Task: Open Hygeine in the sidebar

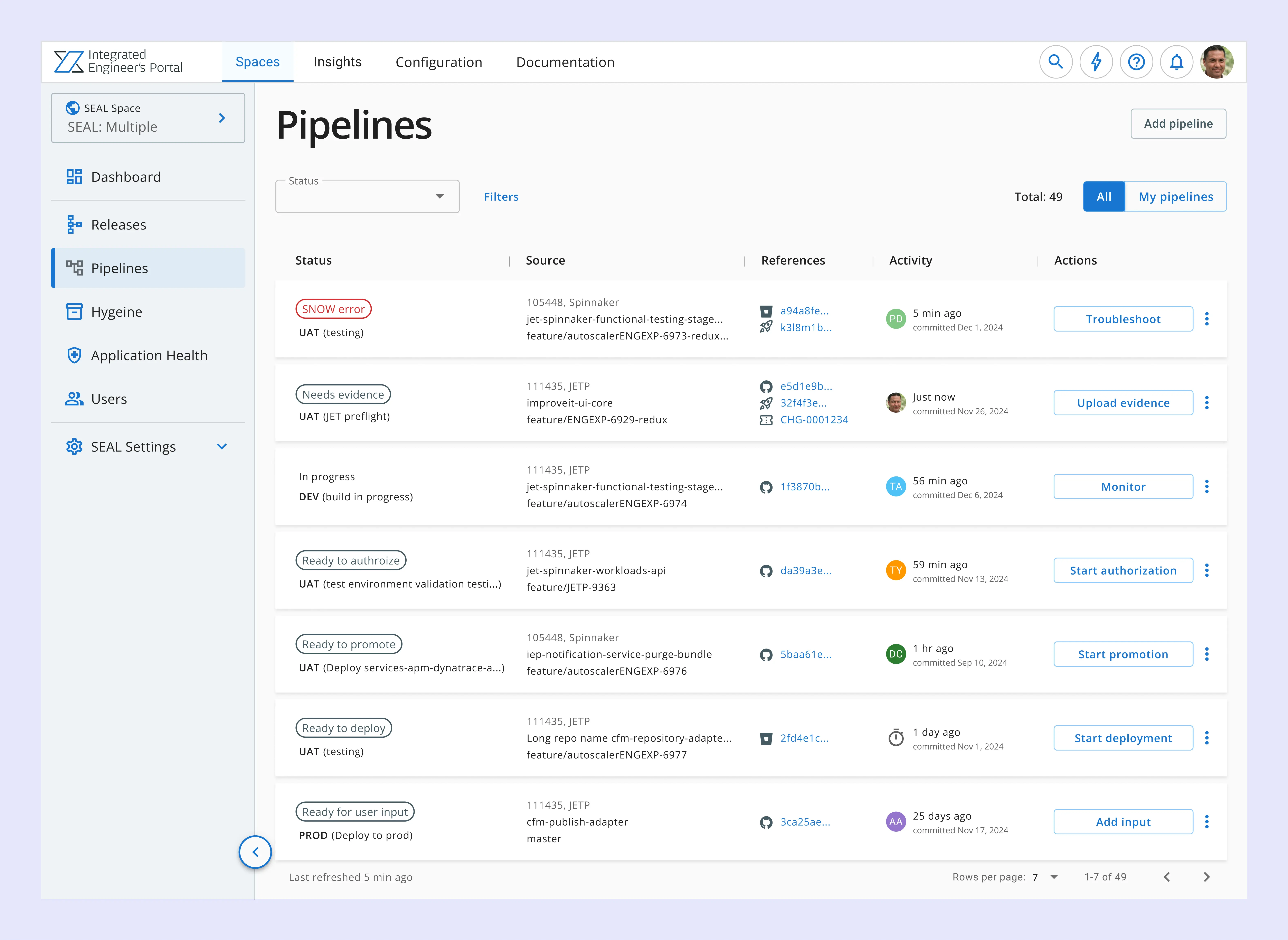Action: (x=148, y=312)
